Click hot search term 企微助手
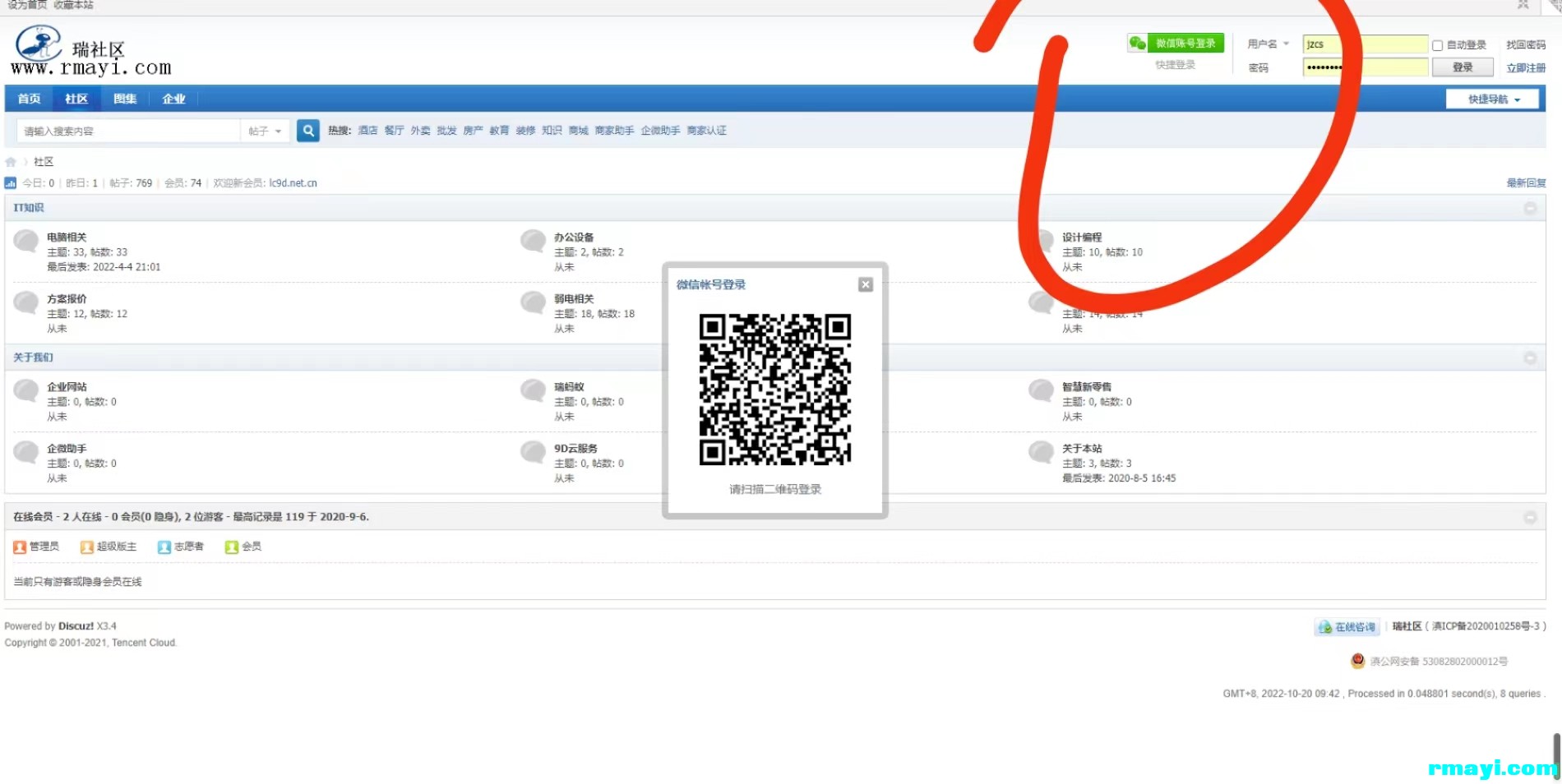1562x784 pixels. tap(660, 131)
